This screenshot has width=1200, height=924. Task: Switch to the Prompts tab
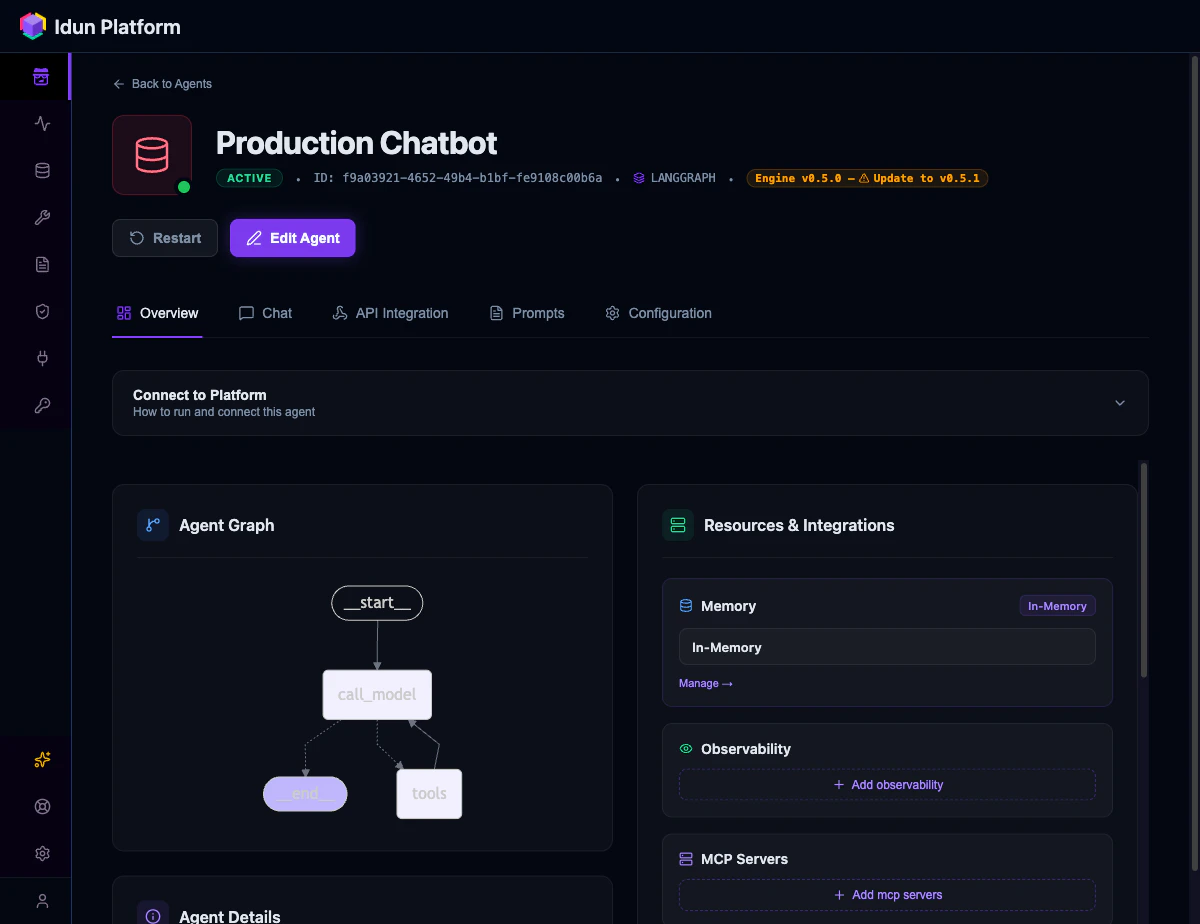pos(527,313)
